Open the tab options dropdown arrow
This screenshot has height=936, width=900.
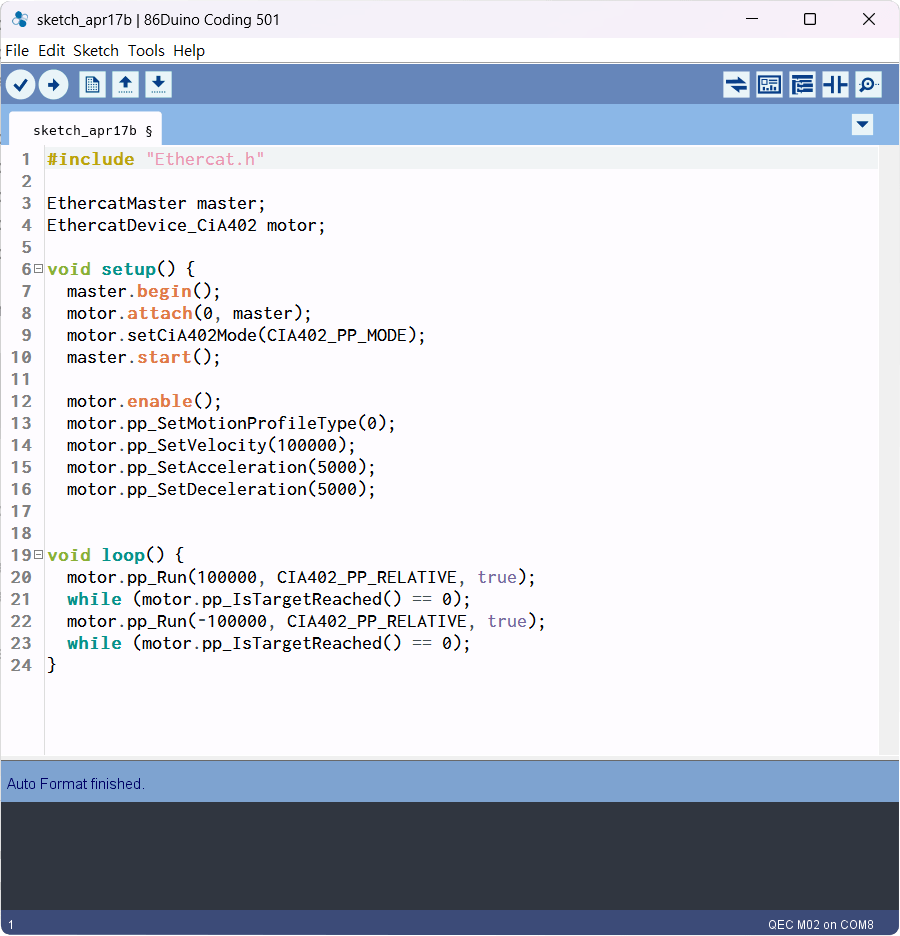[862, 125]
